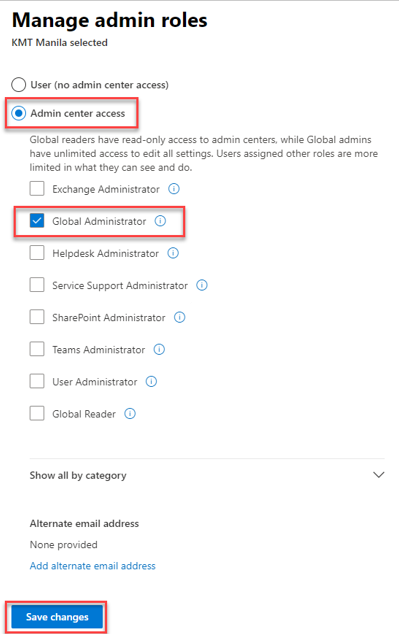
Task: Select User (no admin center access) option
Action: click(x=19, y=85)
